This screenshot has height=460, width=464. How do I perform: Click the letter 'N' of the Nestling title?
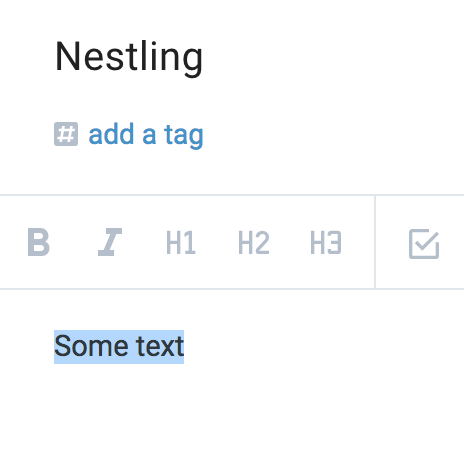[67, 56]
